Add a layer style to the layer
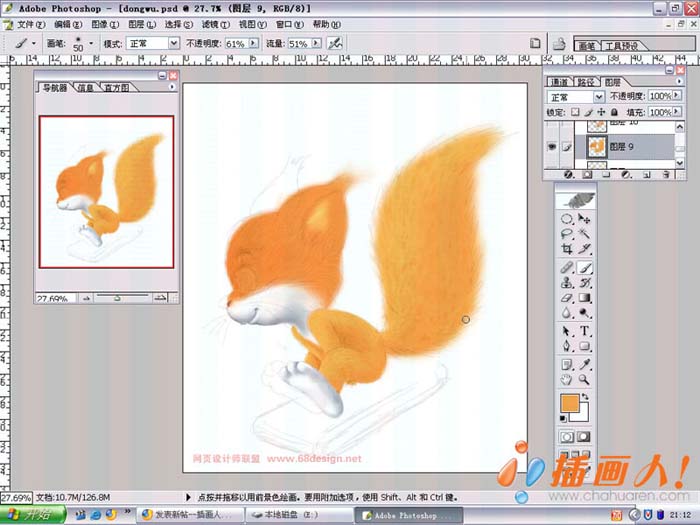This screenshot has height=525, width=700. (569, 175)
